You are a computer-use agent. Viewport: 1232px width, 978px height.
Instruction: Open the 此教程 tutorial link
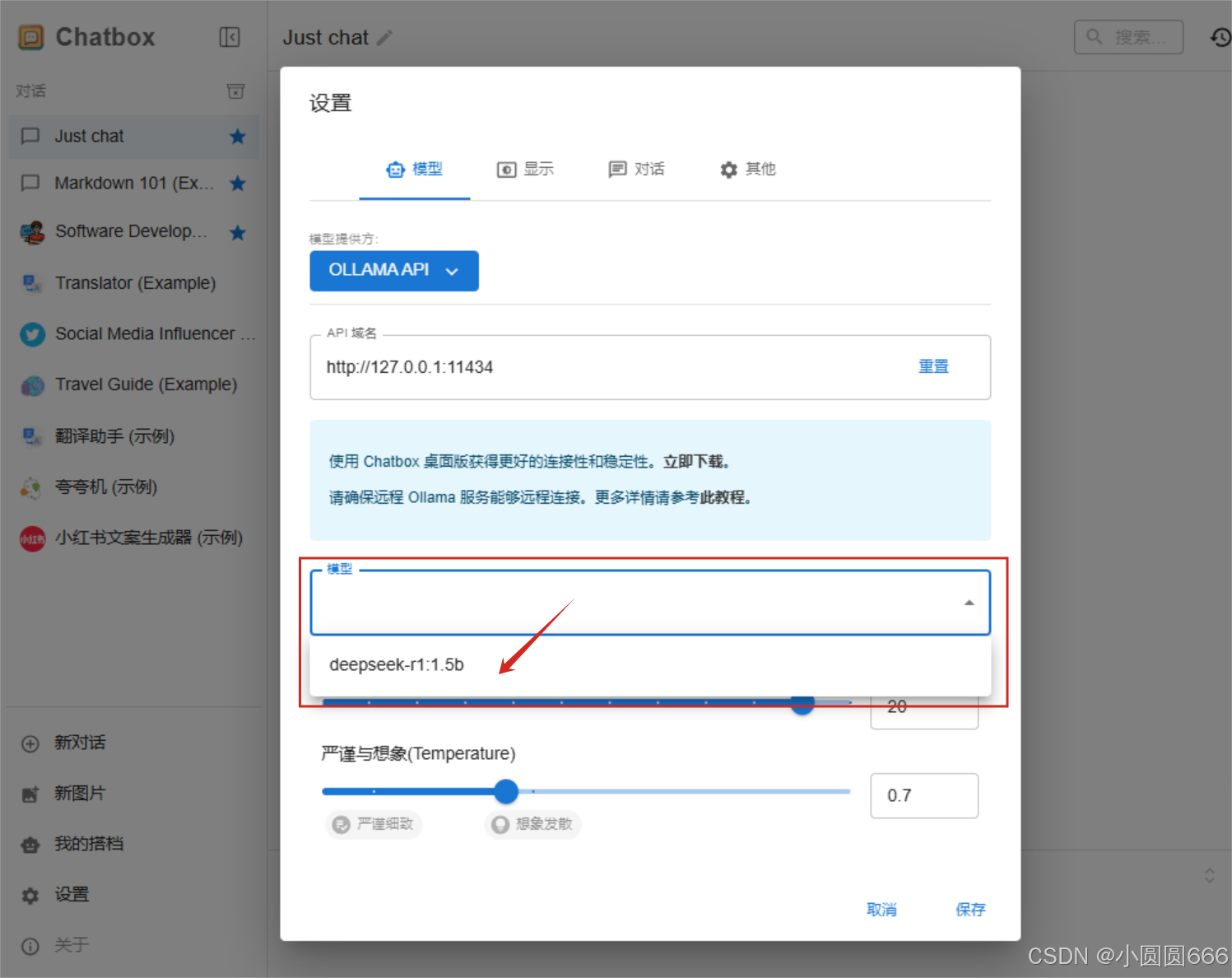[722, 498]
